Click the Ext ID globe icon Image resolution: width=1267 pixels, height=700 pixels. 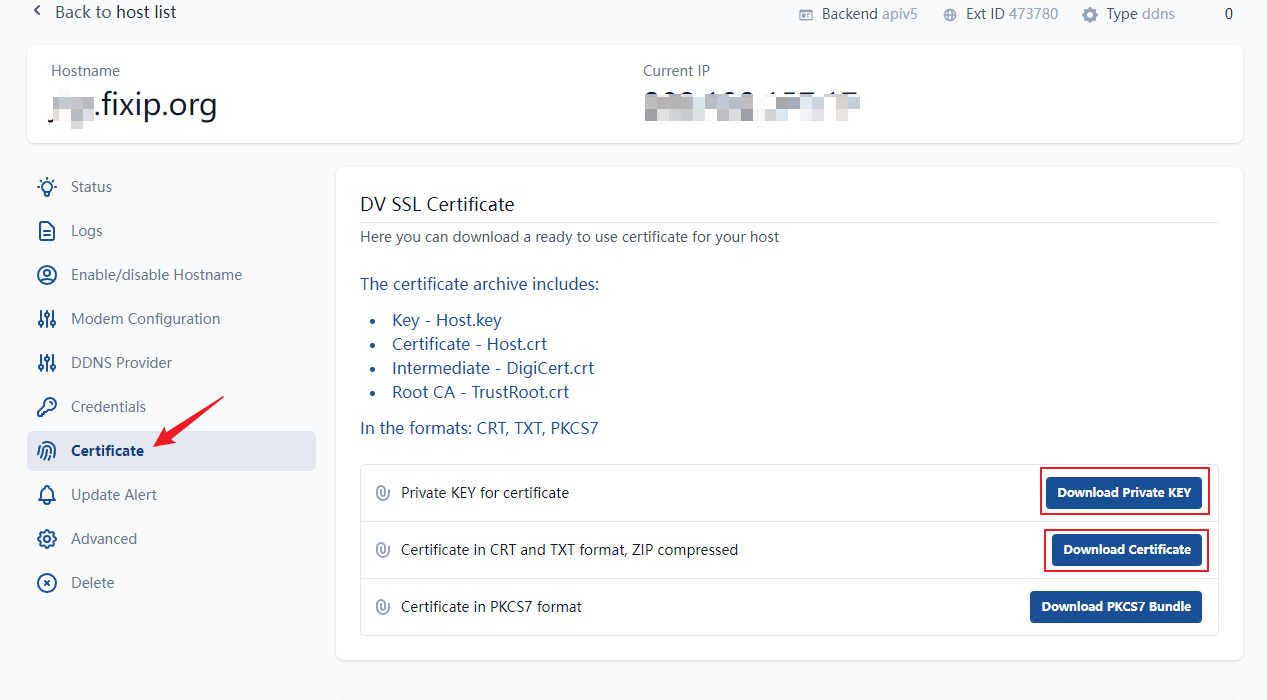950,15
